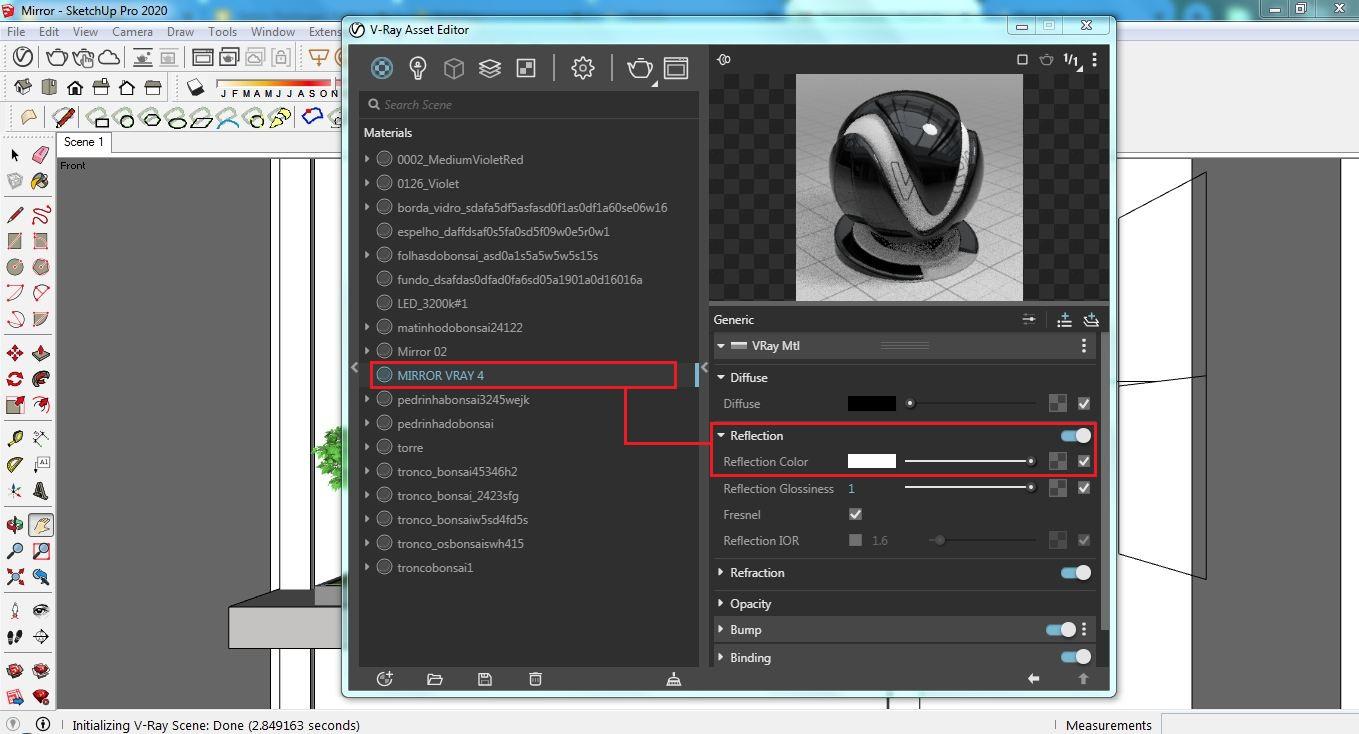Select the Pan hand tool
1359x734 pixels.
click(40, 525)
